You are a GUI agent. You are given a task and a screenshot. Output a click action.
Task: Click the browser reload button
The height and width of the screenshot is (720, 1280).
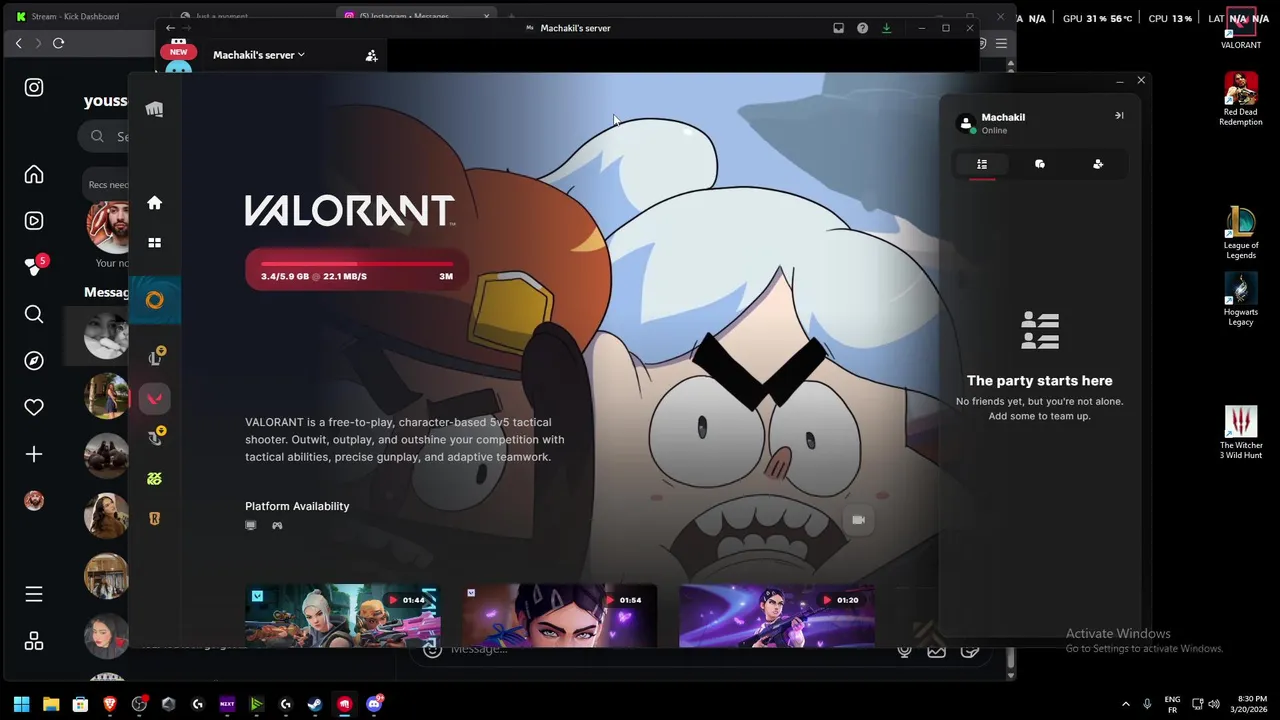pyautogui.click(x=58, y=43)
